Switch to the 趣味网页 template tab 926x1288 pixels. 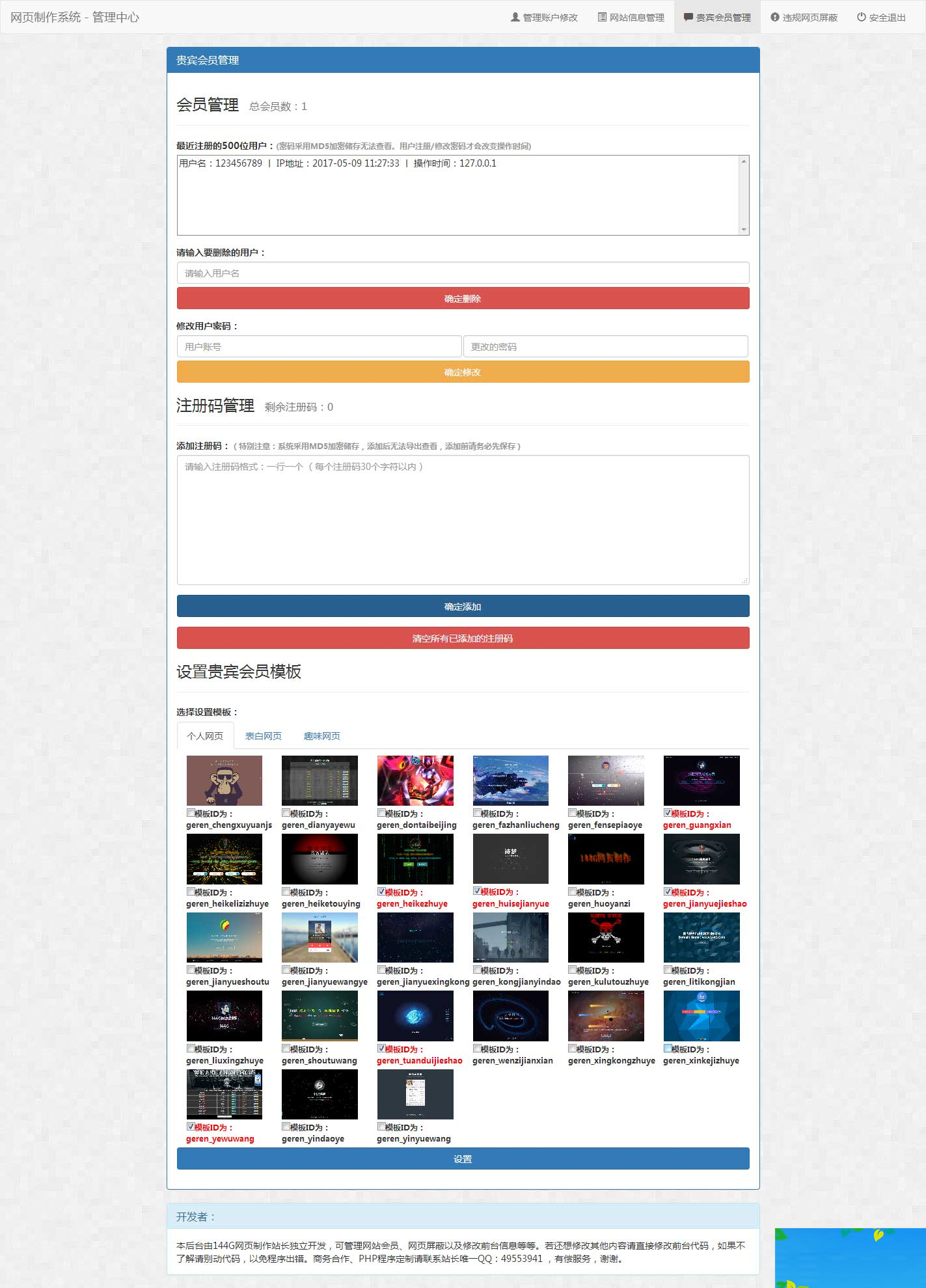(x=321, y=736)
